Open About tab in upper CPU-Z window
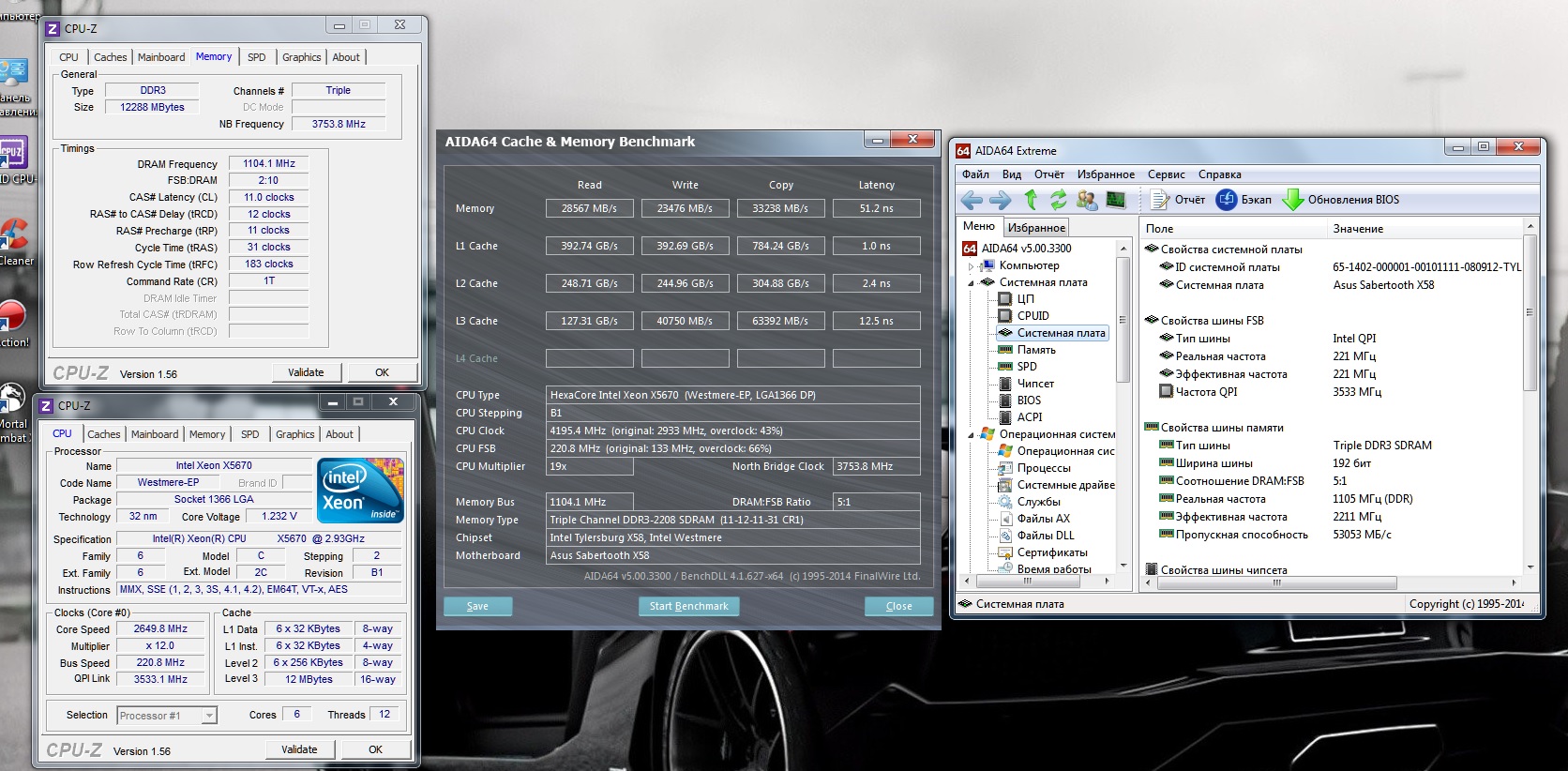 pos(346,57)
